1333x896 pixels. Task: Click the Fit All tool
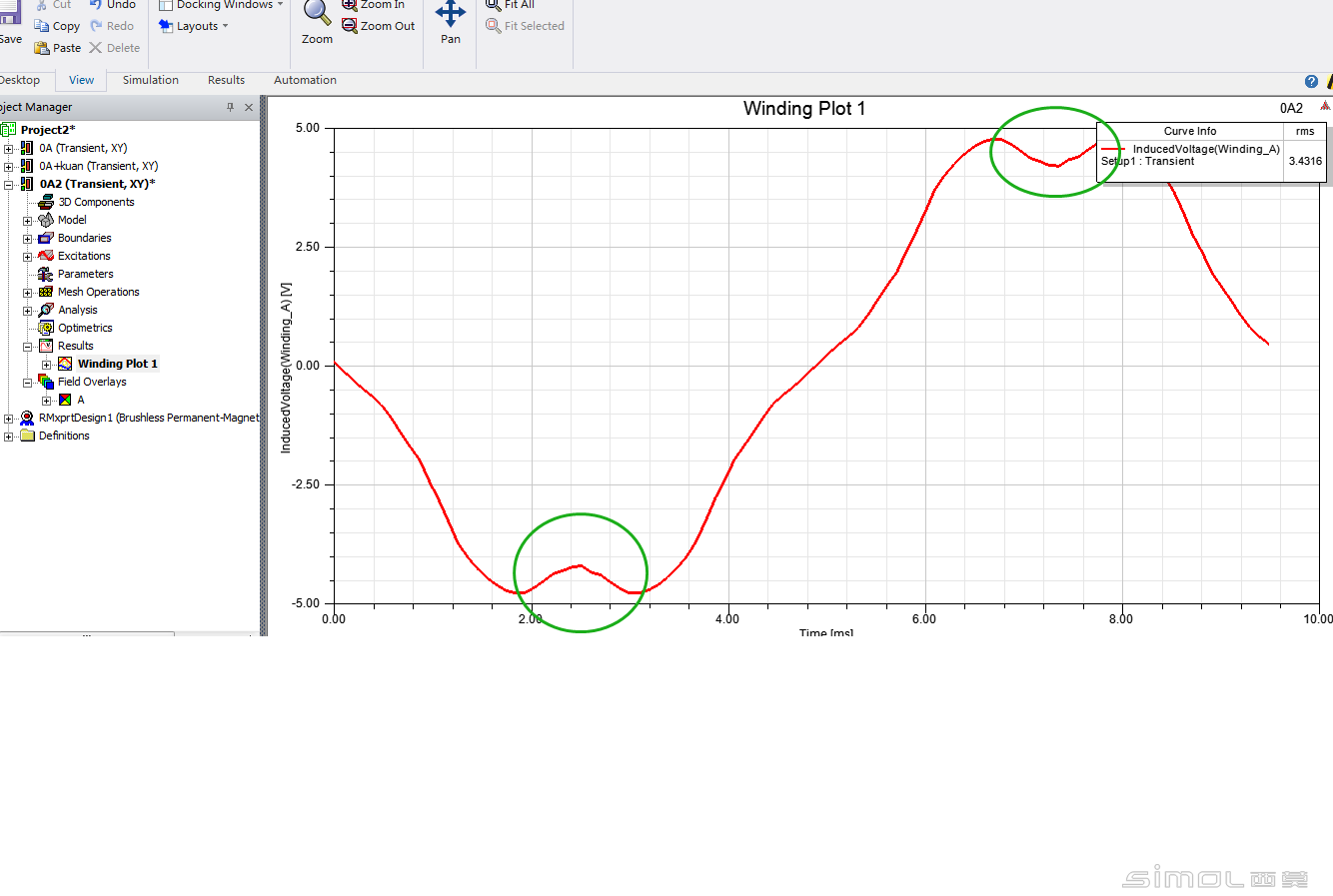pos(510,5)
